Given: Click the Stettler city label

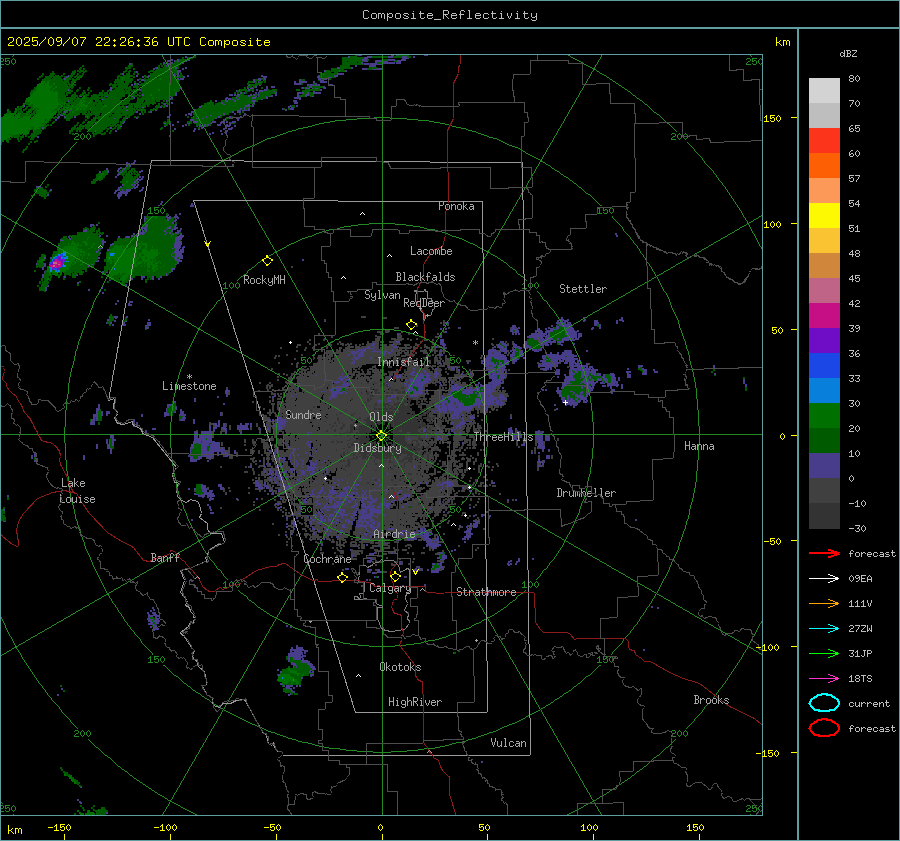Looking at the screenshot, I should (x=583, y=289).
